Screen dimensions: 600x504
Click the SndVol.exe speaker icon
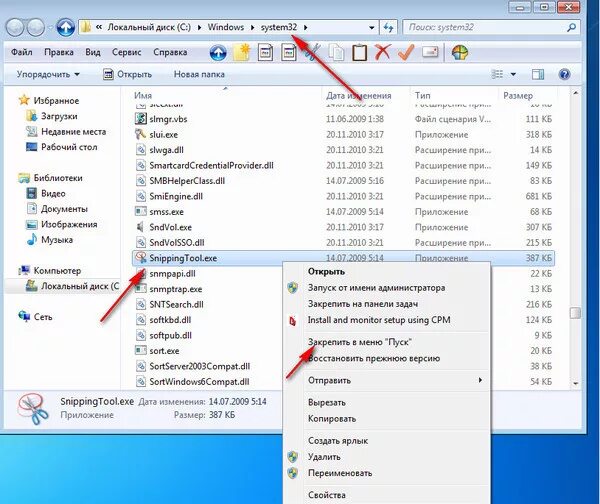click(x=141, y=227)
